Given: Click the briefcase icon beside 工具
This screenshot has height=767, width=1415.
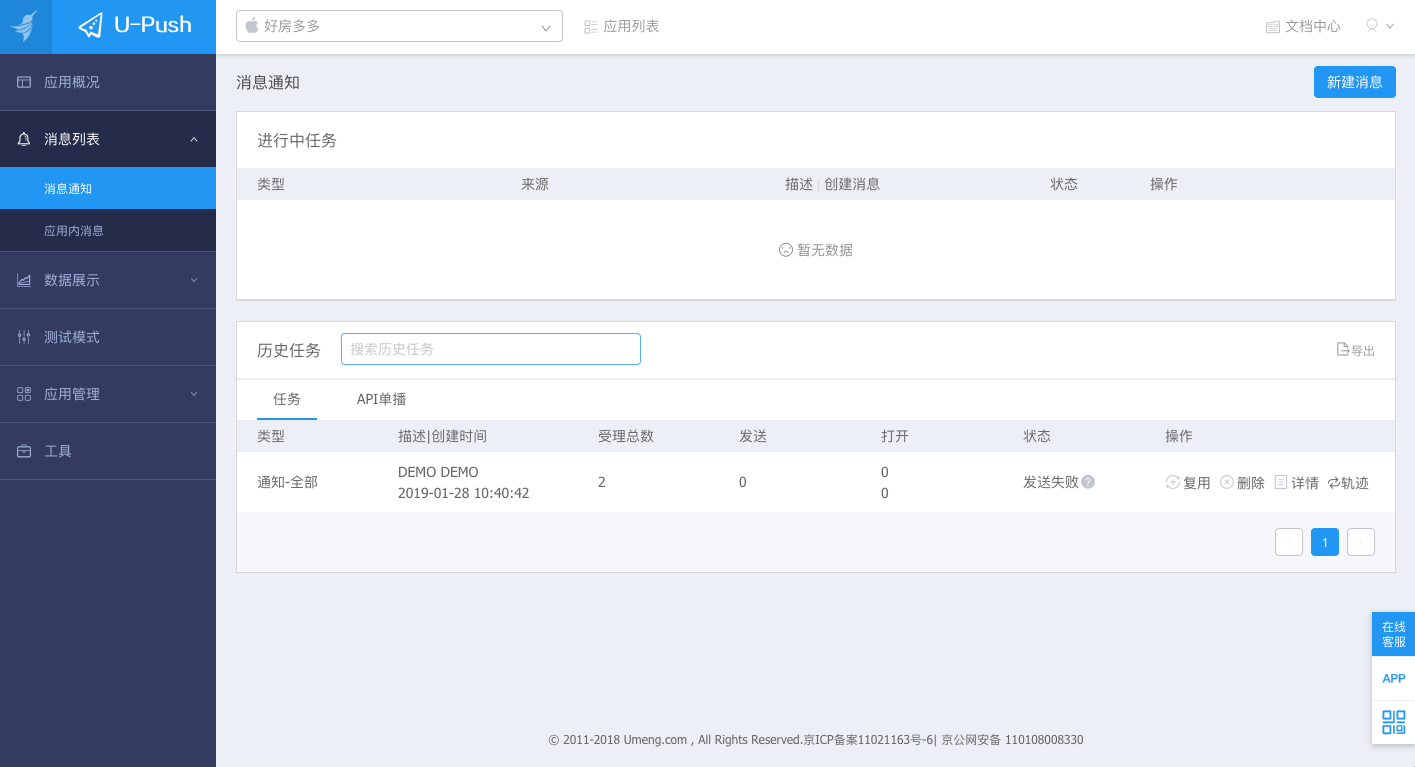Looking at the screenshot, I should (x=24, y=451).
